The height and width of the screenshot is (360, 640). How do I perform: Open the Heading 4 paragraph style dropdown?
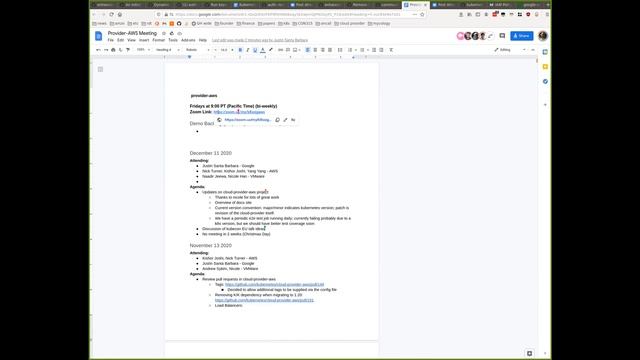(x=168, y=50)
